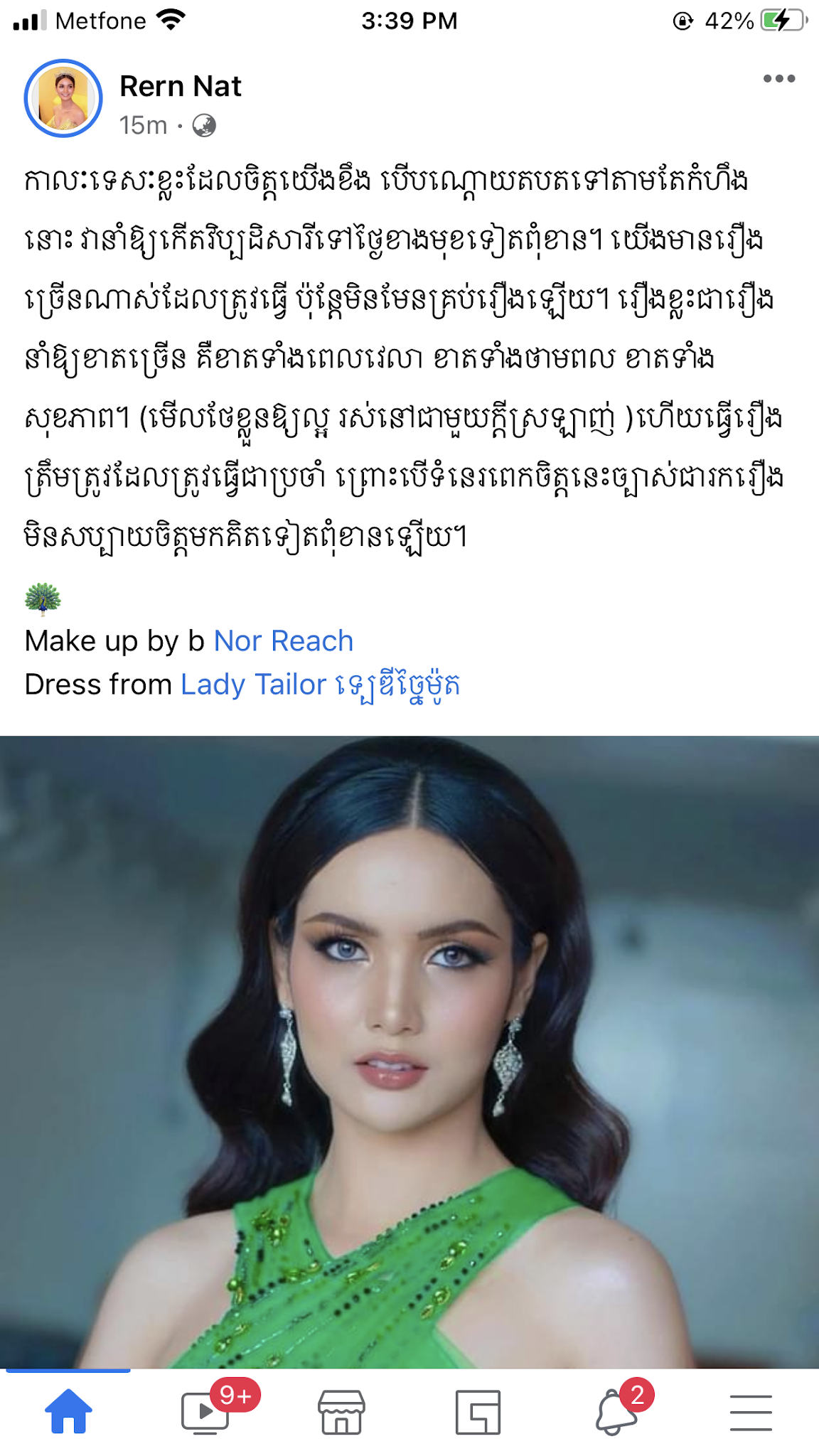Image resolution: width=819 pixels, height=1456 pixels.
Task: Tap the peacock emoji in post
Action: (43, 598)
